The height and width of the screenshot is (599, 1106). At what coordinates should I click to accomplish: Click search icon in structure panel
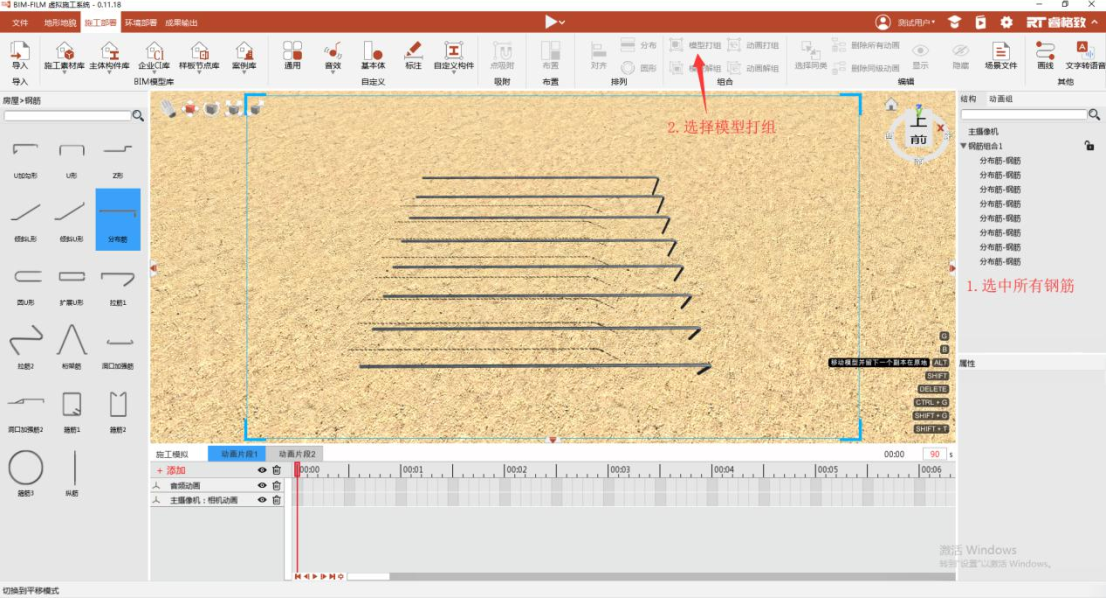pos(1094,114)
